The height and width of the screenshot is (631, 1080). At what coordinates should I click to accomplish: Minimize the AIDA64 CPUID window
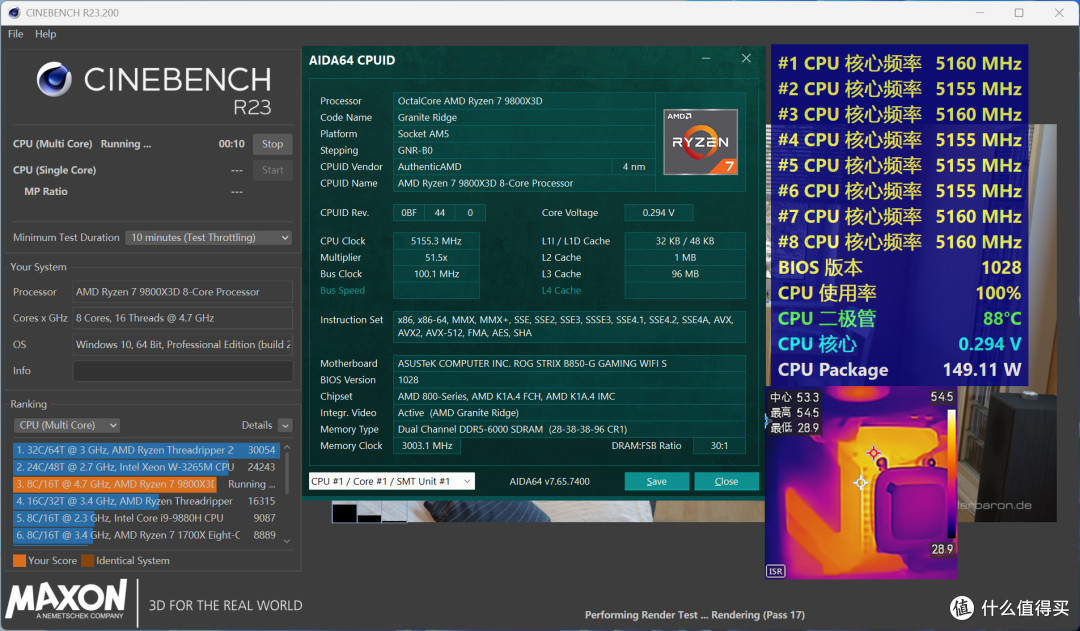click(x=706, y=59)
